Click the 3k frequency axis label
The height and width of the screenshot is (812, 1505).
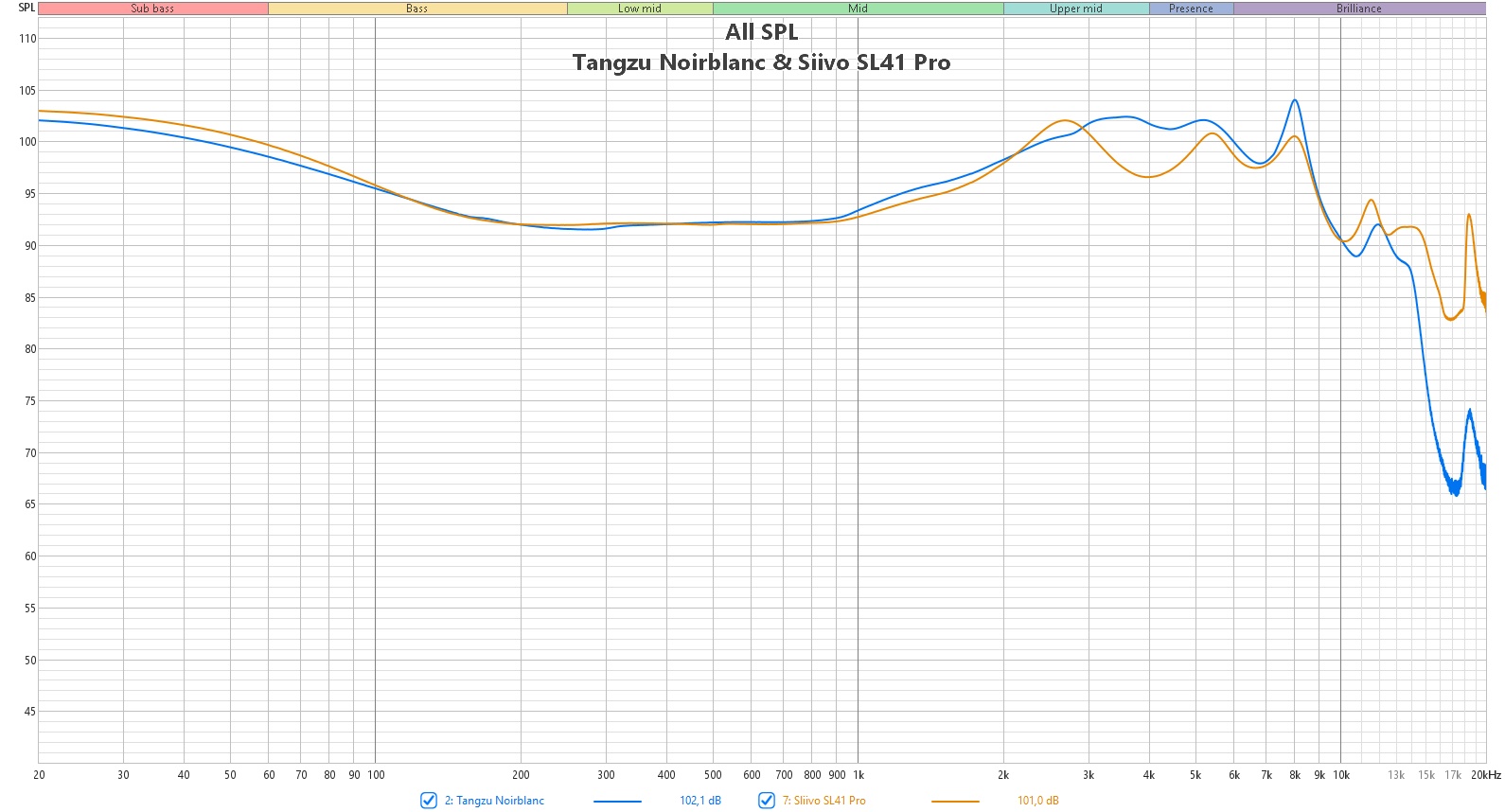pyautogui.click(x=1089, y=775)
